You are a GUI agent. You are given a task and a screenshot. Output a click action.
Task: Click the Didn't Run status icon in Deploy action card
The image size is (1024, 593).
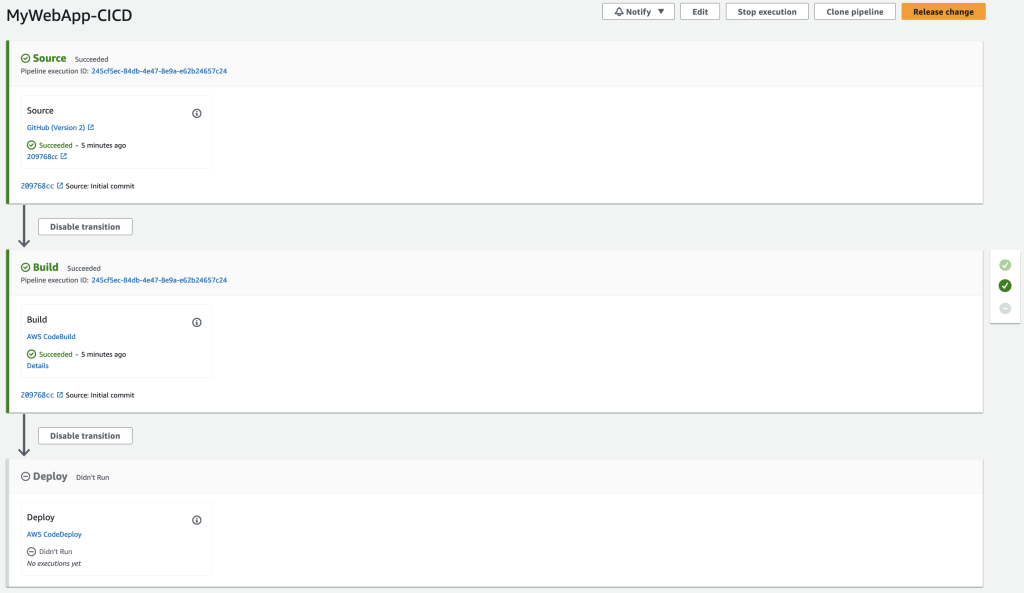(x=31, y=552)
